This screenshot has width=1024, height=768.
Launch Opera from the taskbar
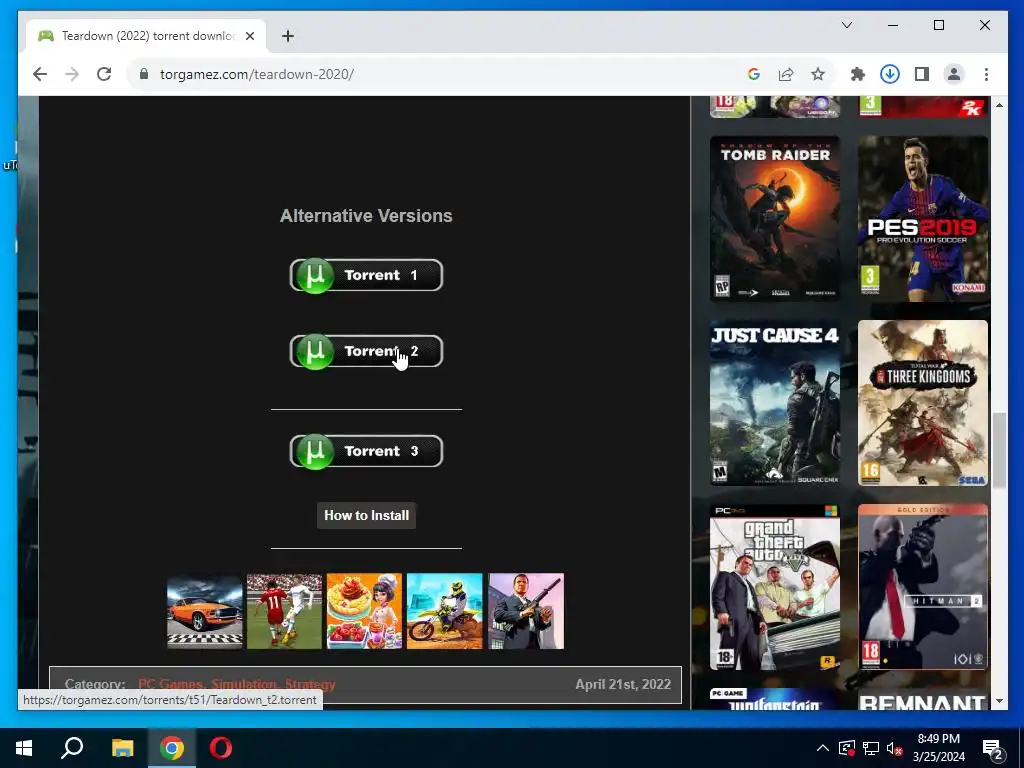point(221,748)
